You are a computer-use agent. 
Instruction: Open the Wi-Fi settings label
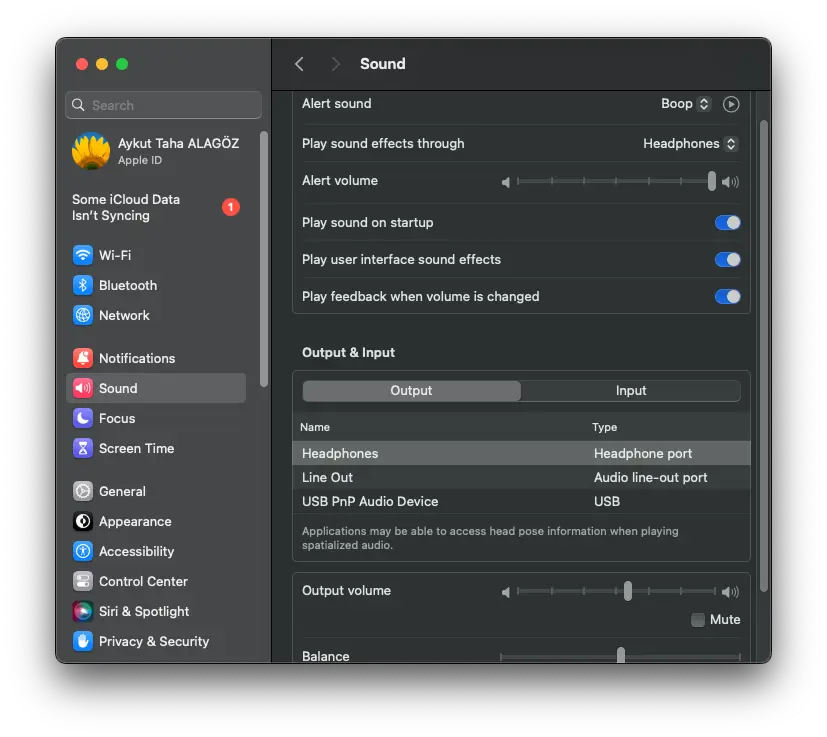click(x=115, y=255)
